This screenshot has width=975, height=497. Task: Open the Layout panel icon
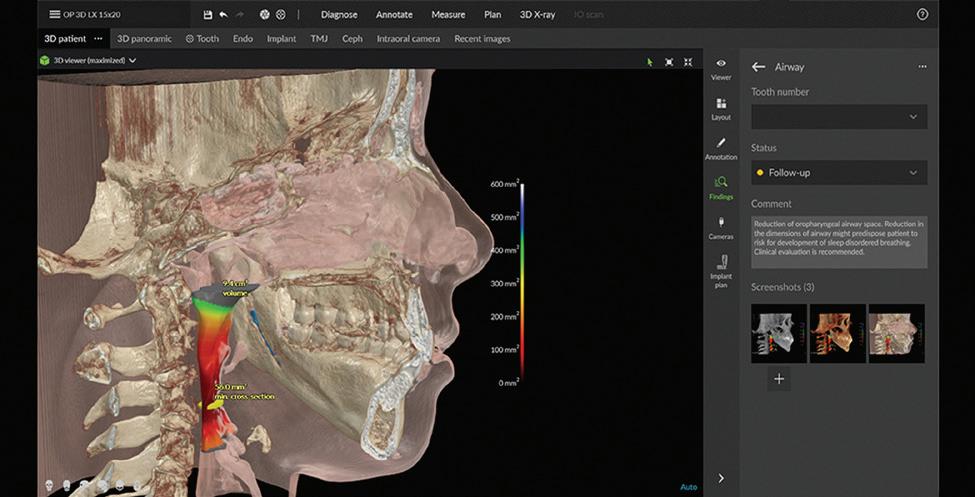pyautogui.click(x=721, y=108)
